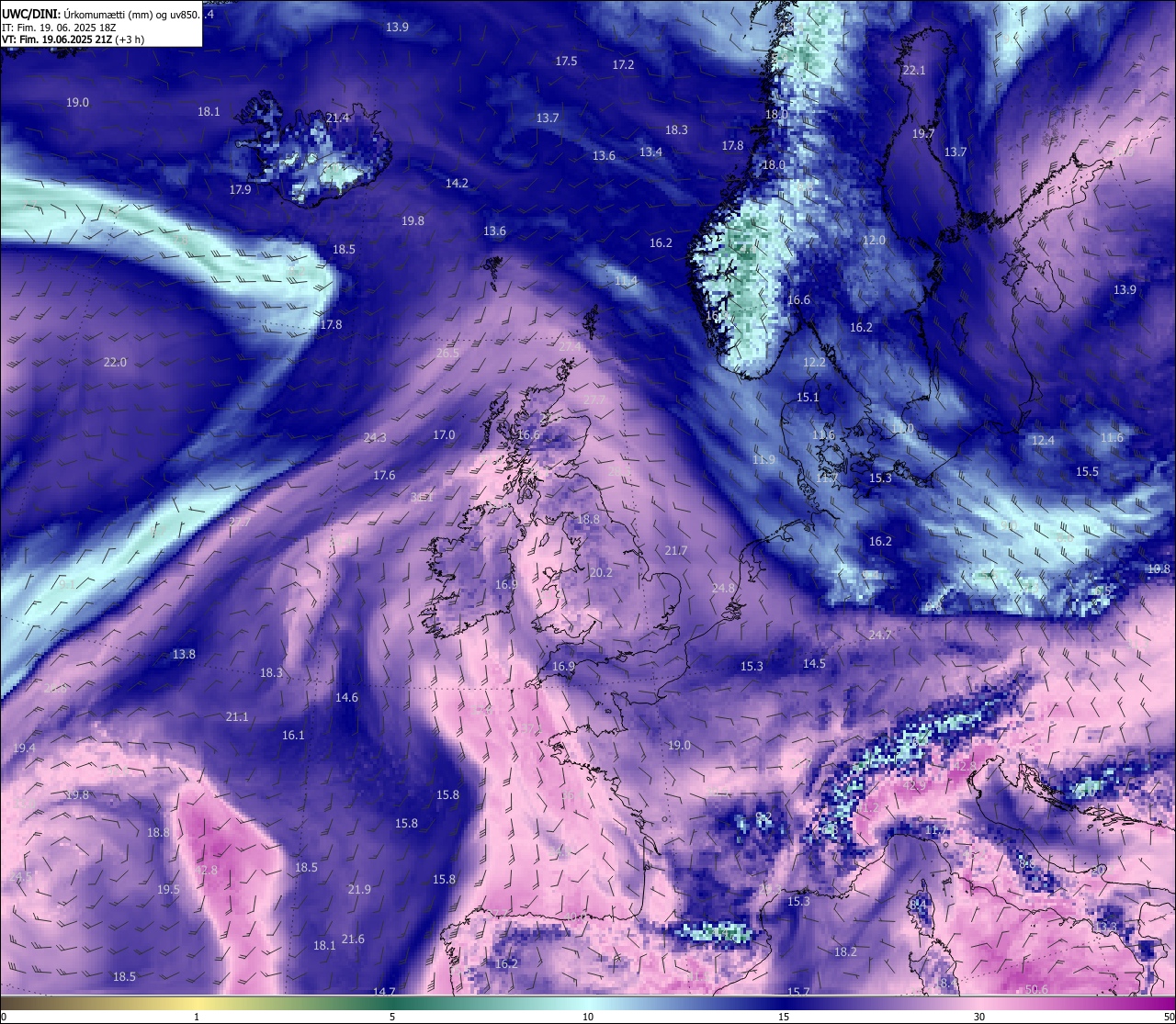Image resolution: width=1176 pixels, height=1024 pixels.
Task: Click the 12.0 value over Sweden
Action: click(x=873, y=240)
